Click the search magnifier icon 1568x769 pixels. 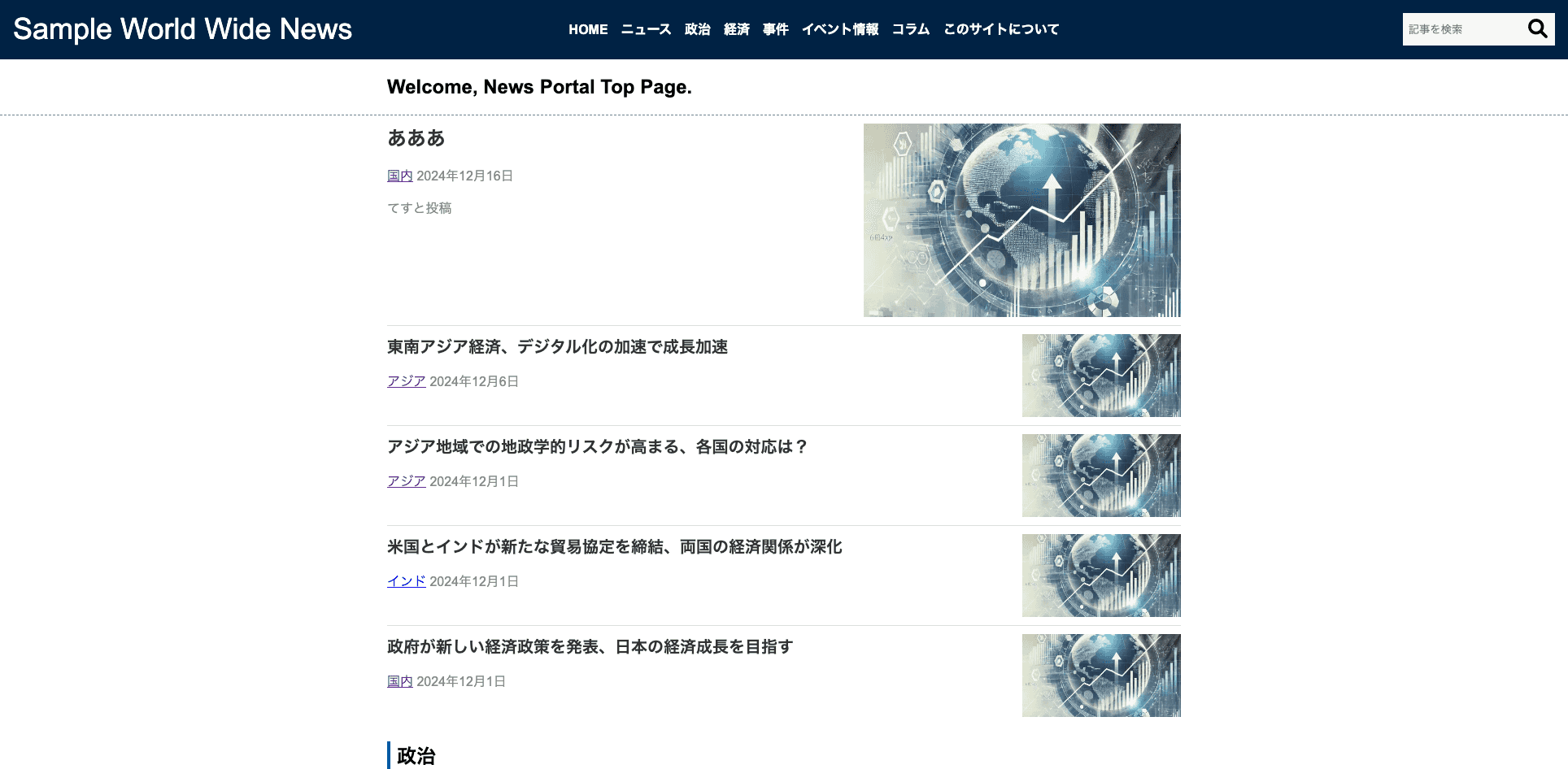tap(1537, 28)
